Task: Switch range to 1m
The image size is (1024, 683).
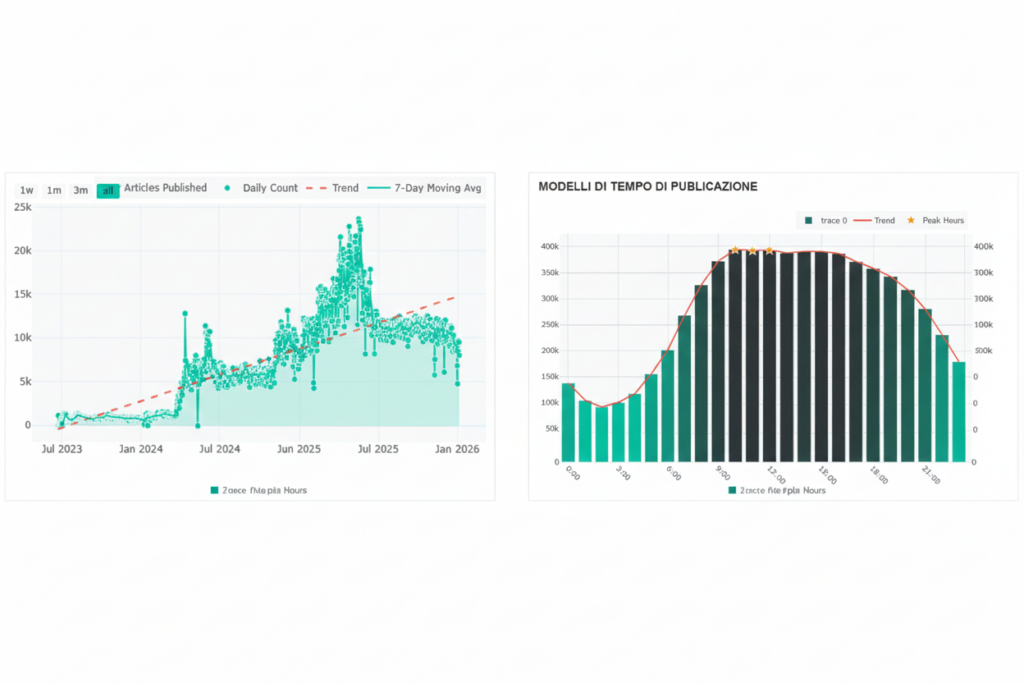Action: pyautogui.click(x=54, y=190)
